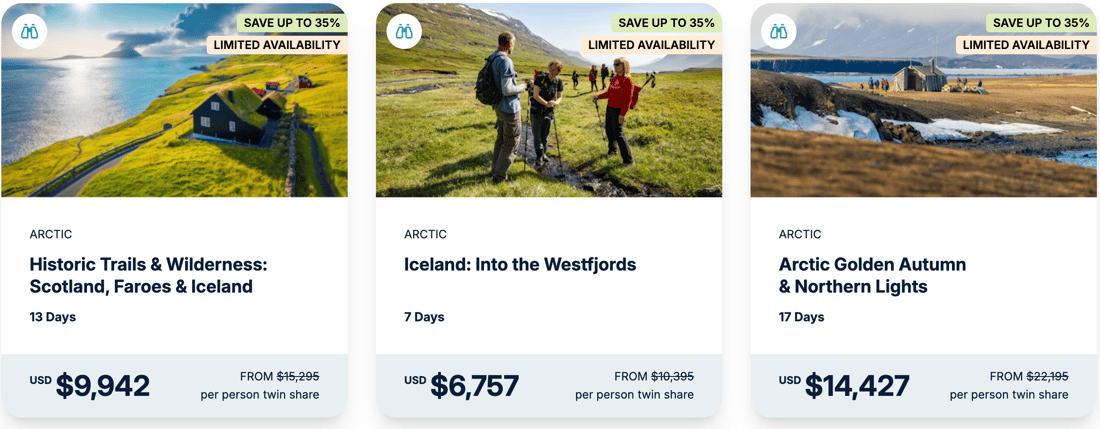Screen dimensions: 1100x429
Task: Open Arctic Golden Autumn & Northern Lights title
Action: [872, 276]
